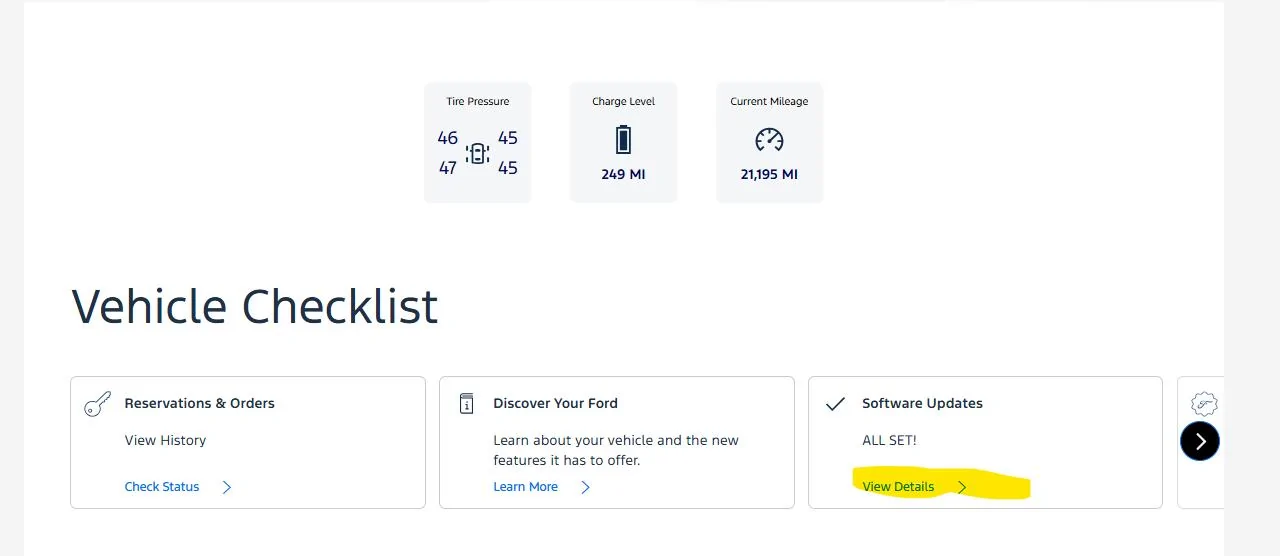Viewport: 1280px width, 556px height.
Task: Click the Discover Your Ford card title
Action: click(x=555, y=403)
